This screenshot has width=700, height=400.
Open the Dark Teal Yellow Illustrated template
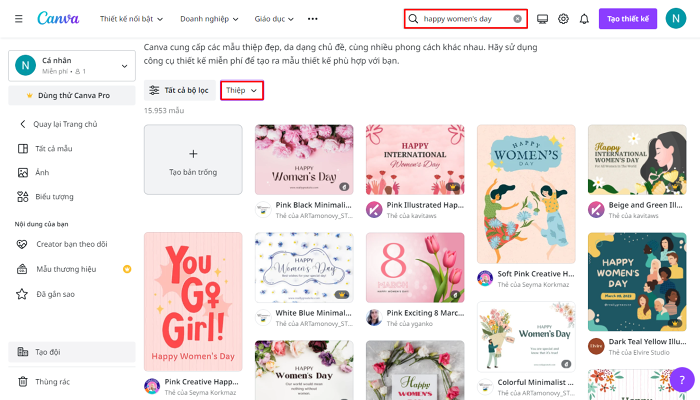(x=637, y=282)
